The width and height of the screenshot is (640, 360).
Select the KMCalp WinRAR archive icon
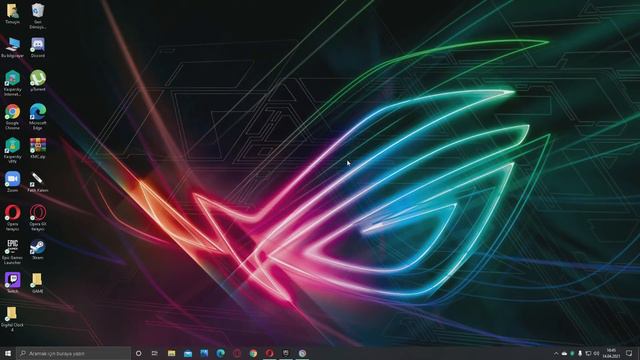point(38,149)
